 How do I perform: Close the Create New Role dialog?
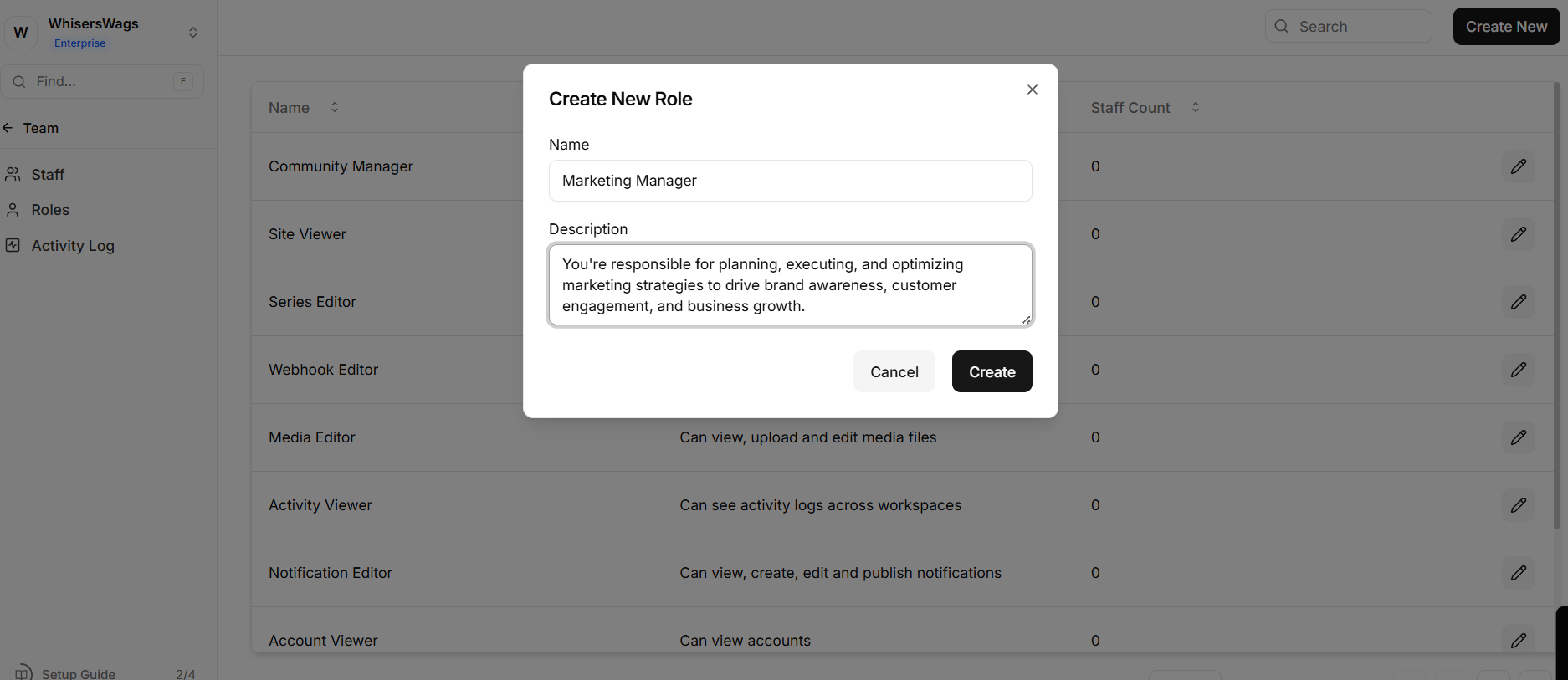coord(1032,89)
